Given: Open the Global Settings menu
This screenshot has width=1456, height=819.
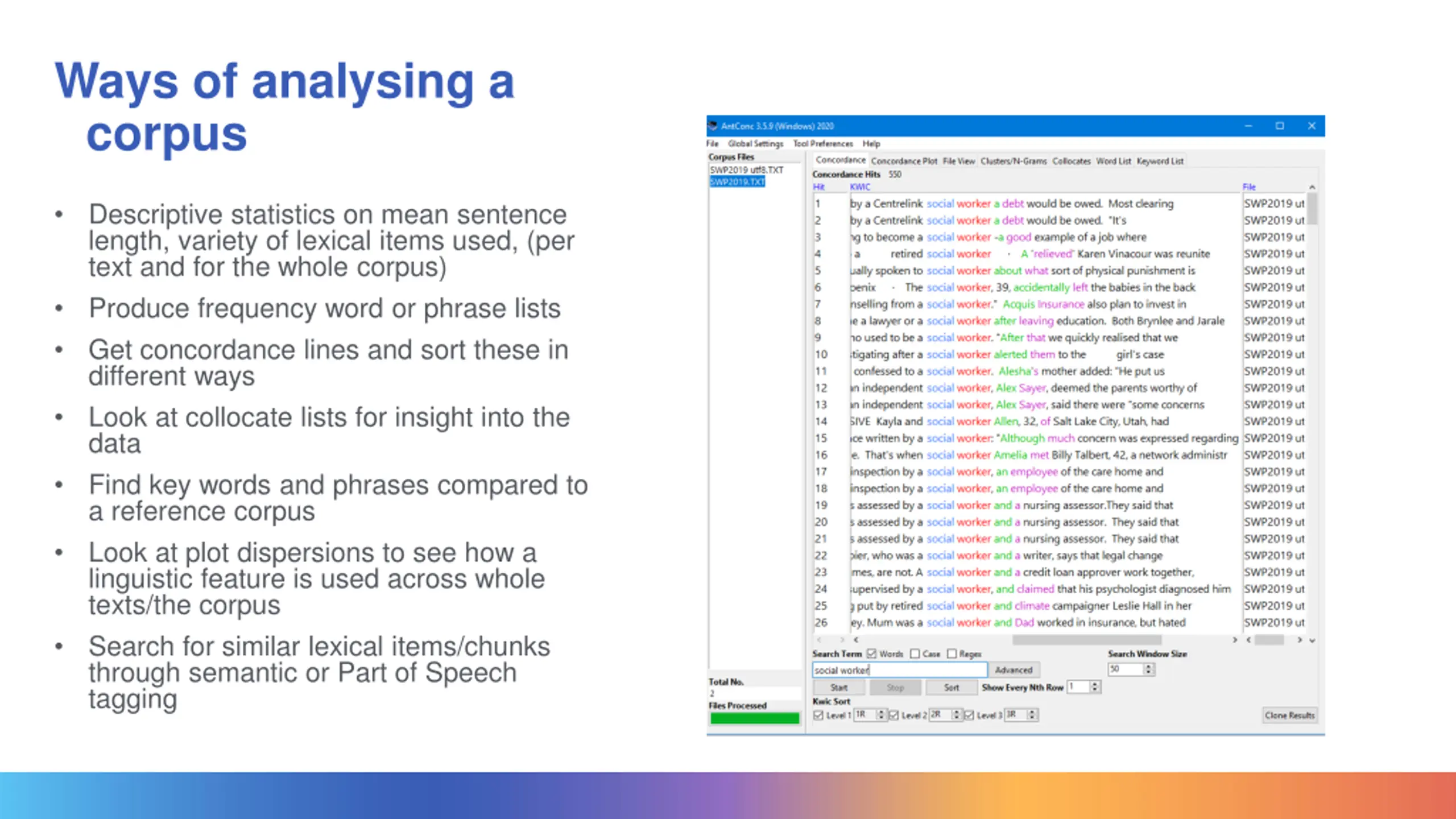Looking at the screenshot, I should click(x=755, y=144).
